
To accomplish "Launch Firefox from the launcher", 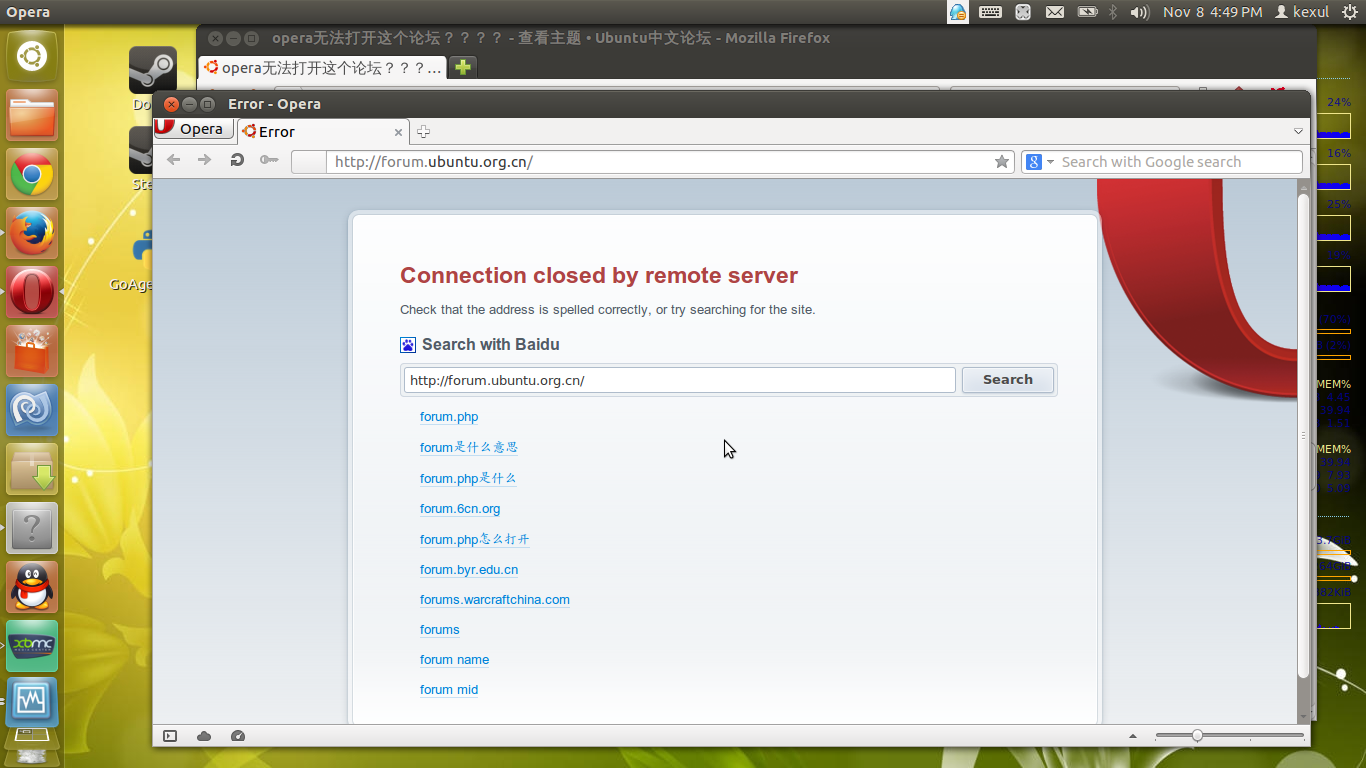I will point(32,233).
